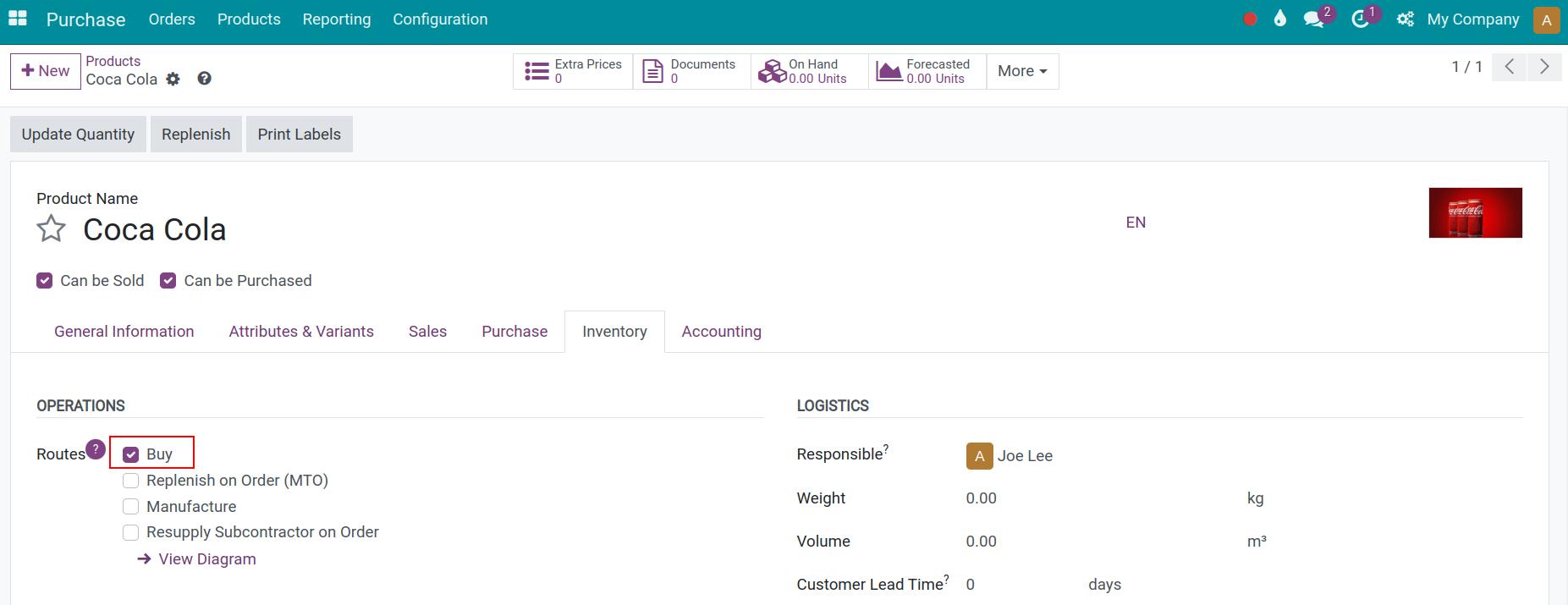1568x605 pixels.
Task: Open the user avatar menu
Action: click(x=1546, y=19)
